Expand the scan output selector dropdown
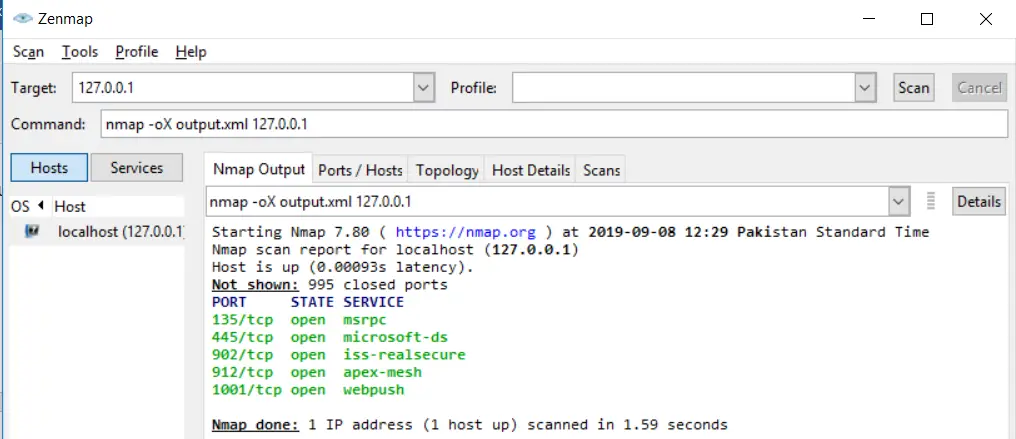This screenshot has width=1016, height=439. [897, 201]
